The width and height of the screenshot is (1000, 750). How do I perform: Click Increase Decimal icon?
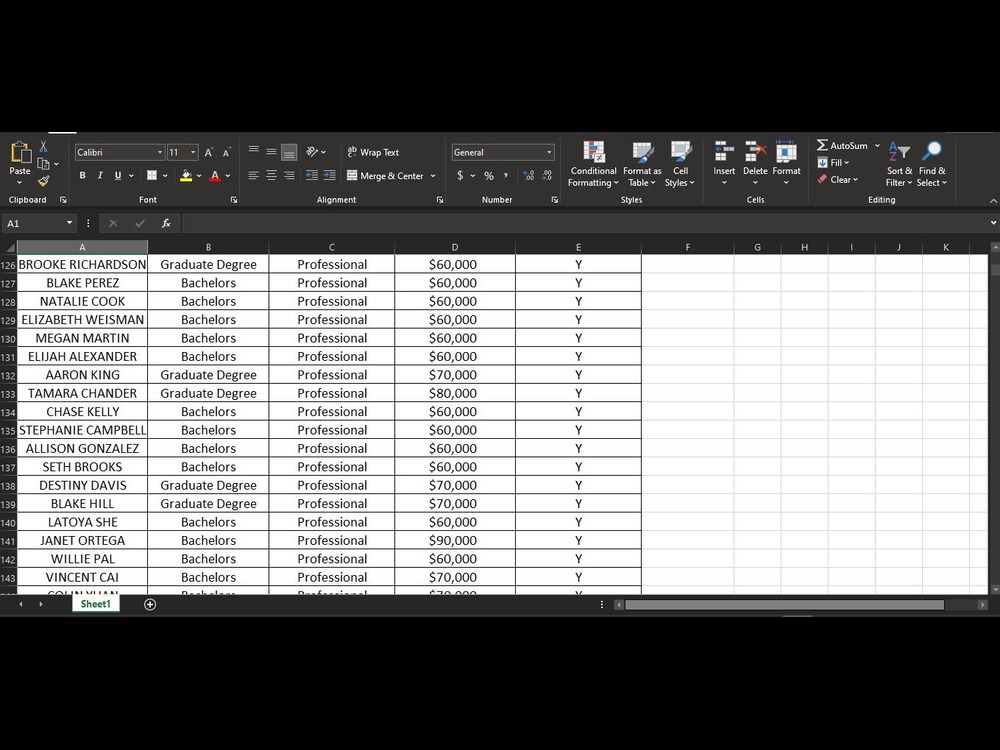[x=529, y=175]
